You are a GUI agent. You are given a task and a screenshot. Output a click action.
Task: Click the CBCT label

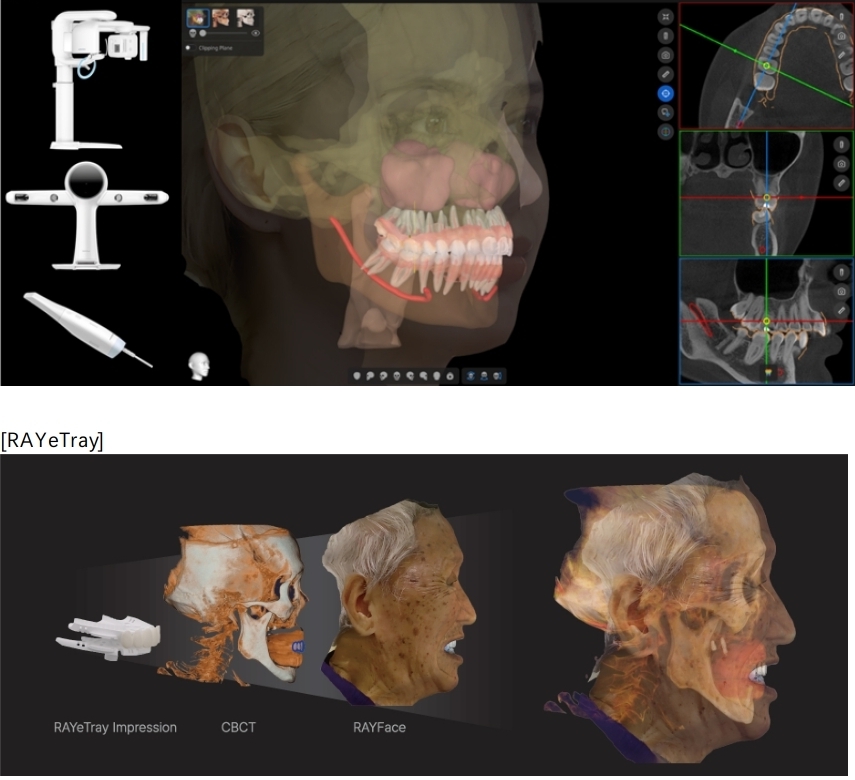238,727
